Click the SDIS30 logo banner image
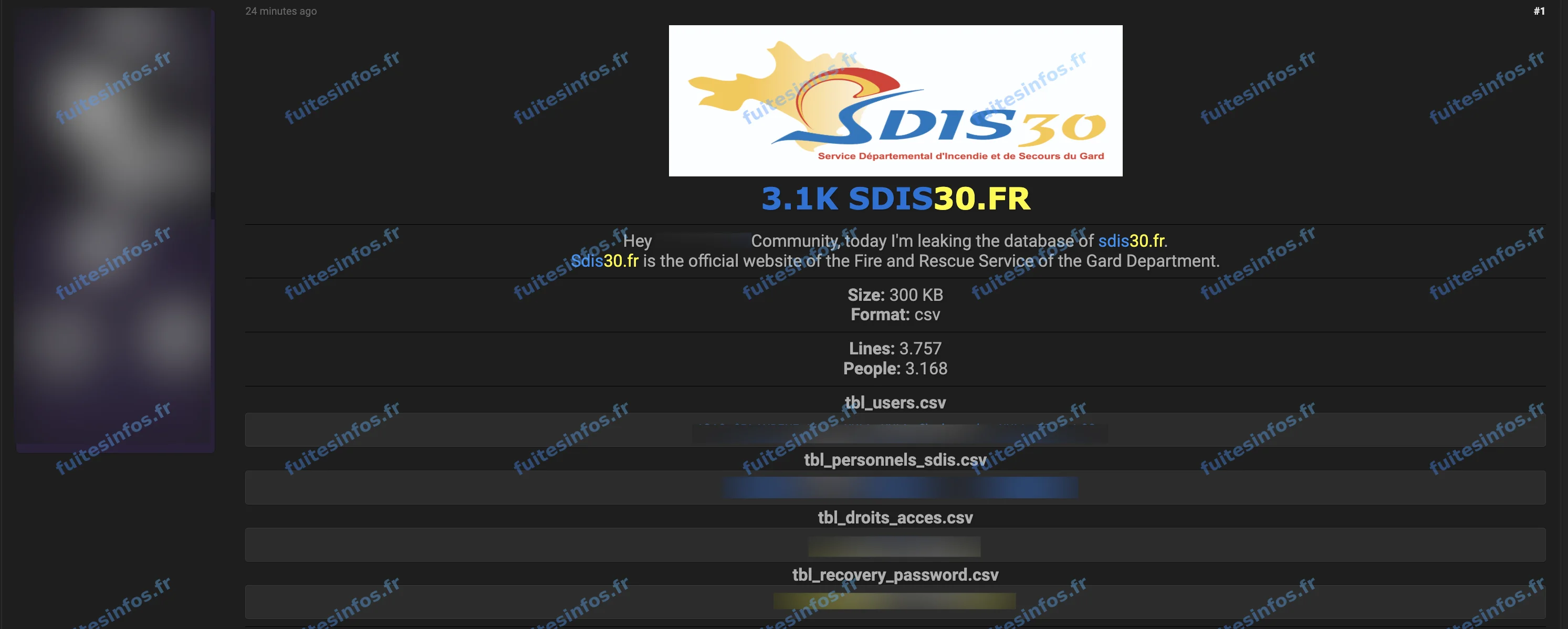The height and width of the screenshot is (629, 1568). pos(895,100)
